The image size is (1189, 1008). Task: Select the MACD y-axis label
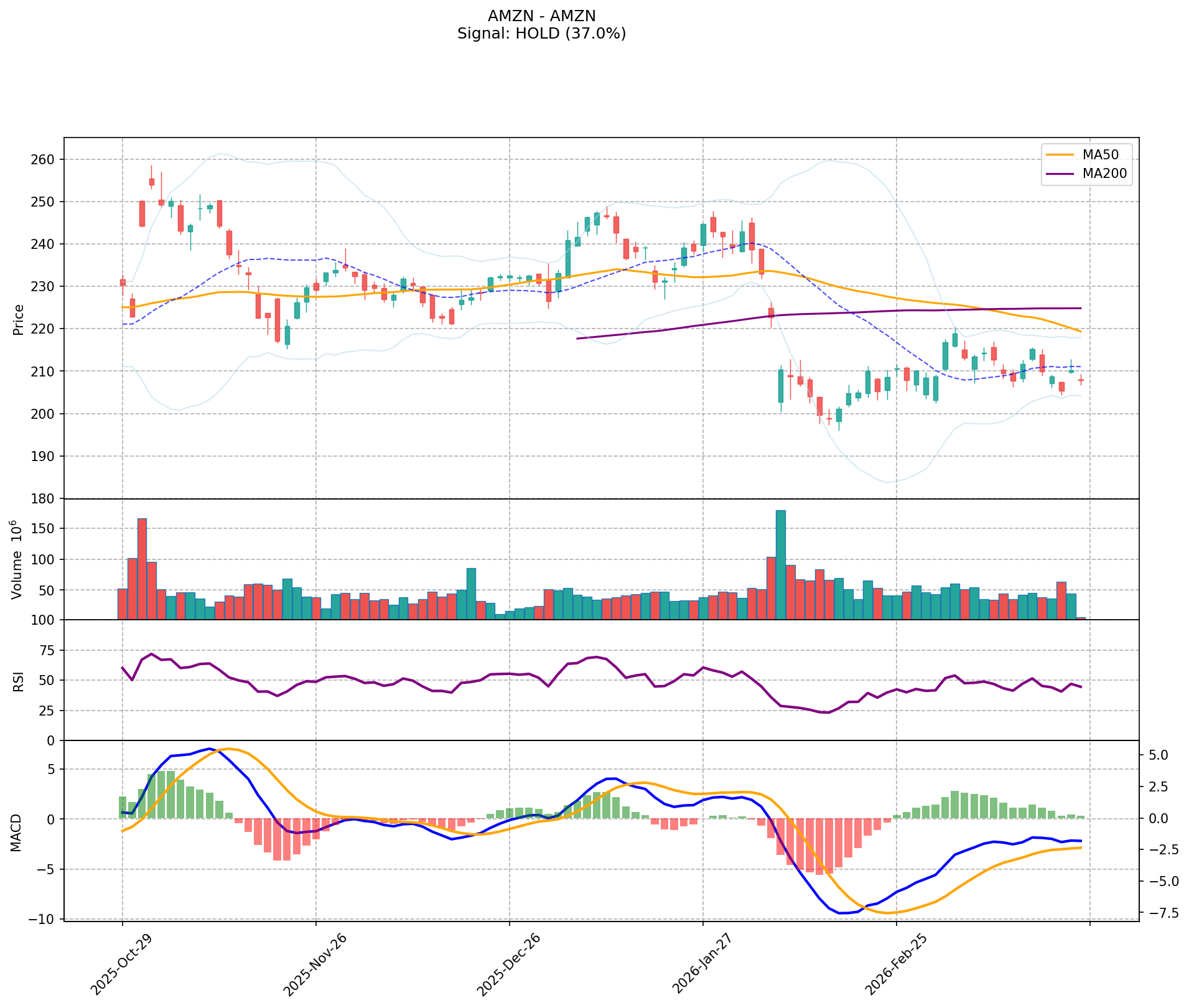[17, 833]
